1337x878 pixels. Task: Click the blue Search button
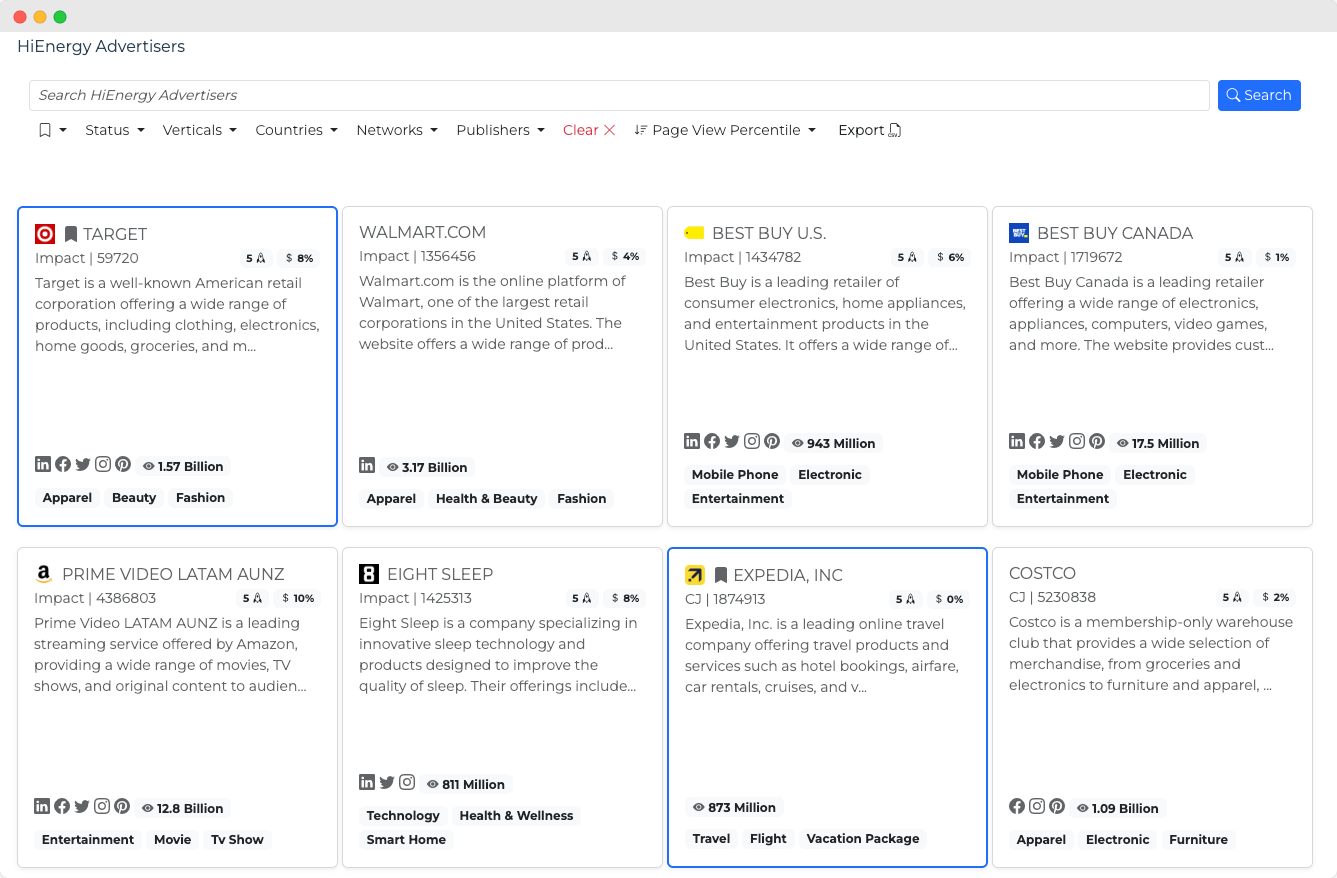click(x=1259, y=95)
